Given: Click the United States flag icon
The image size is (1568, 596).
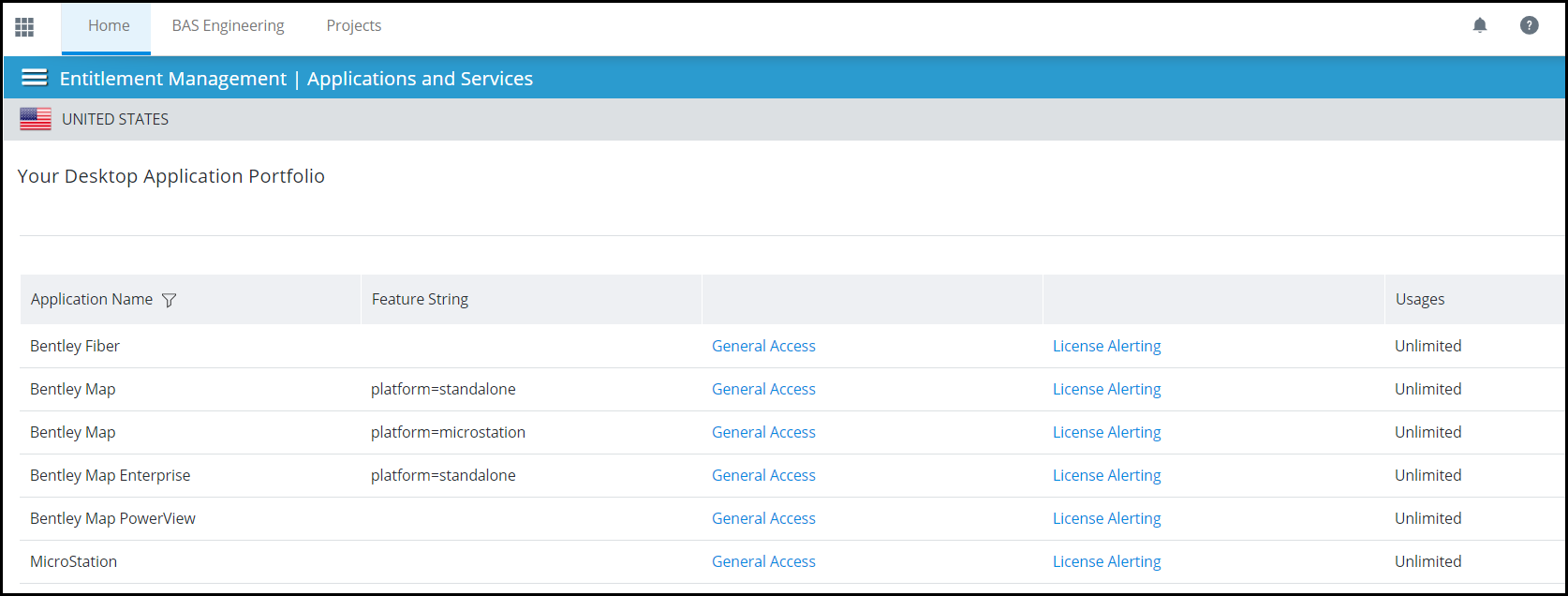Looking at the screenshot, I should click(x=36, y=119).
